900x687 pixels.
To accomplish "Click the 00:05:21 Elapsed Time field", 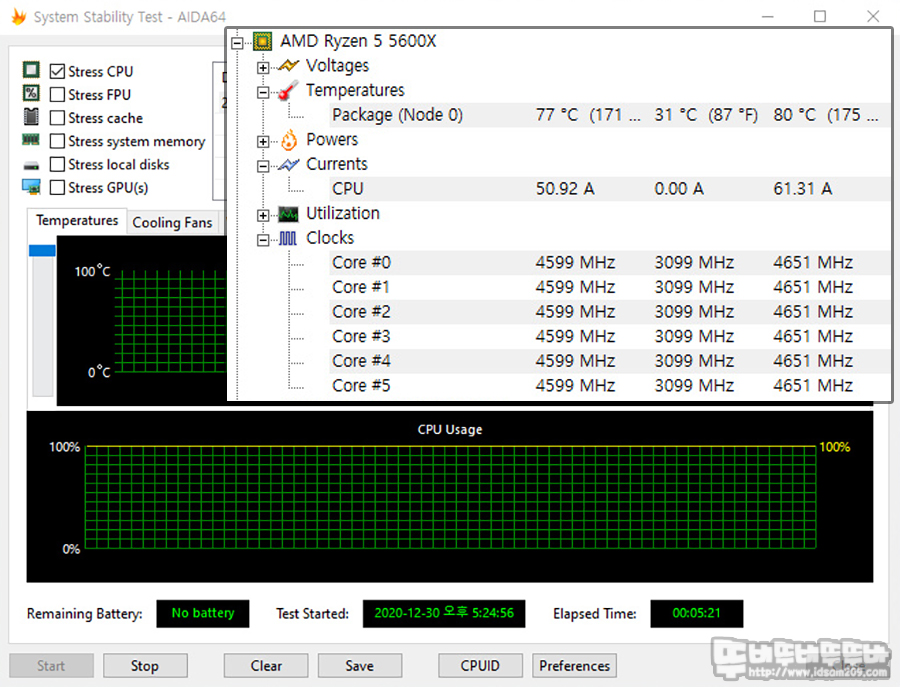I will click(x=696, y=614).
